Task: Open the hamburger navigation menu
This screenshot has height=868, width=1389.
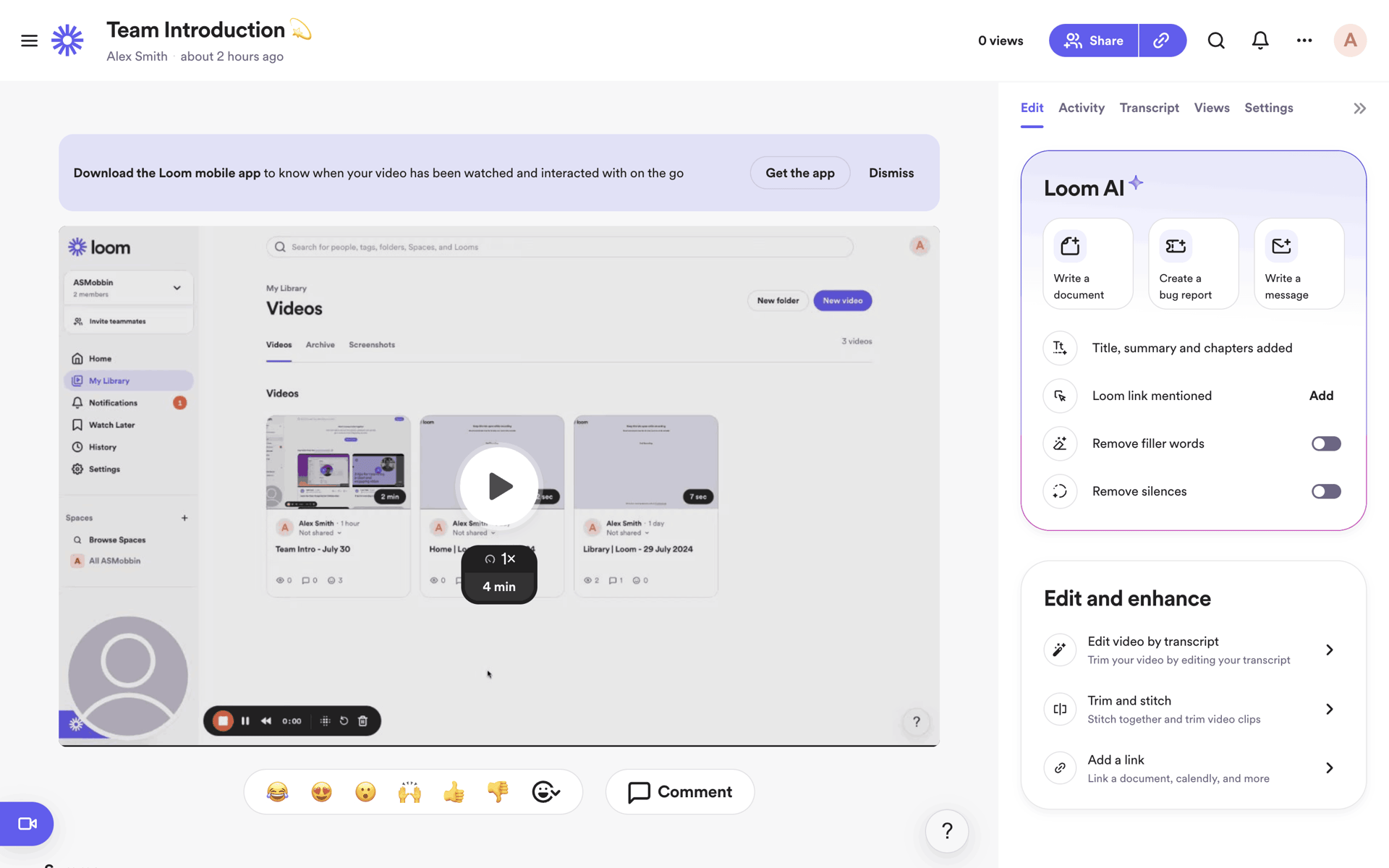Action: click(29, 41)
